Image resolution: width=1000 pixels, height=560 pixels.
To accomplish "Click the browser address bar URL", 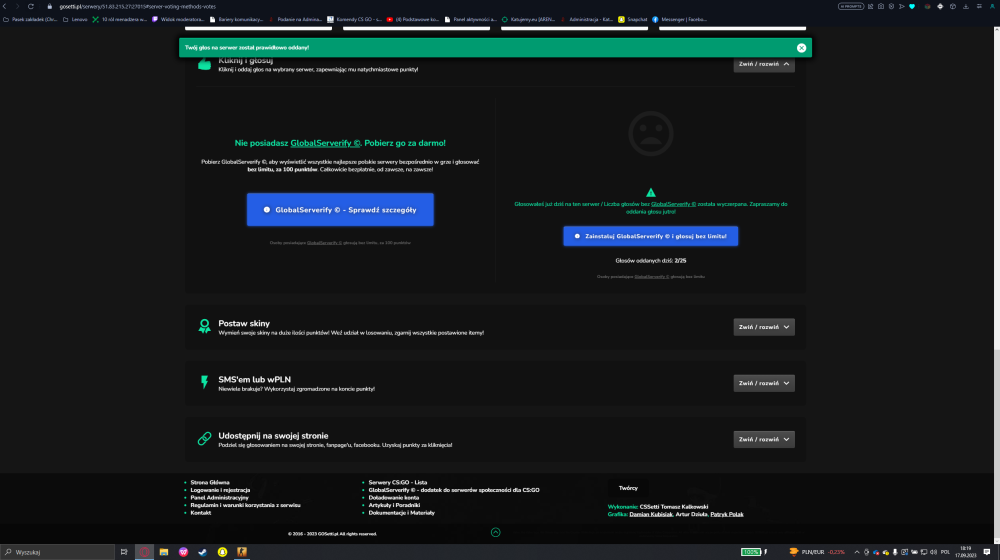I will click(138, 6).
